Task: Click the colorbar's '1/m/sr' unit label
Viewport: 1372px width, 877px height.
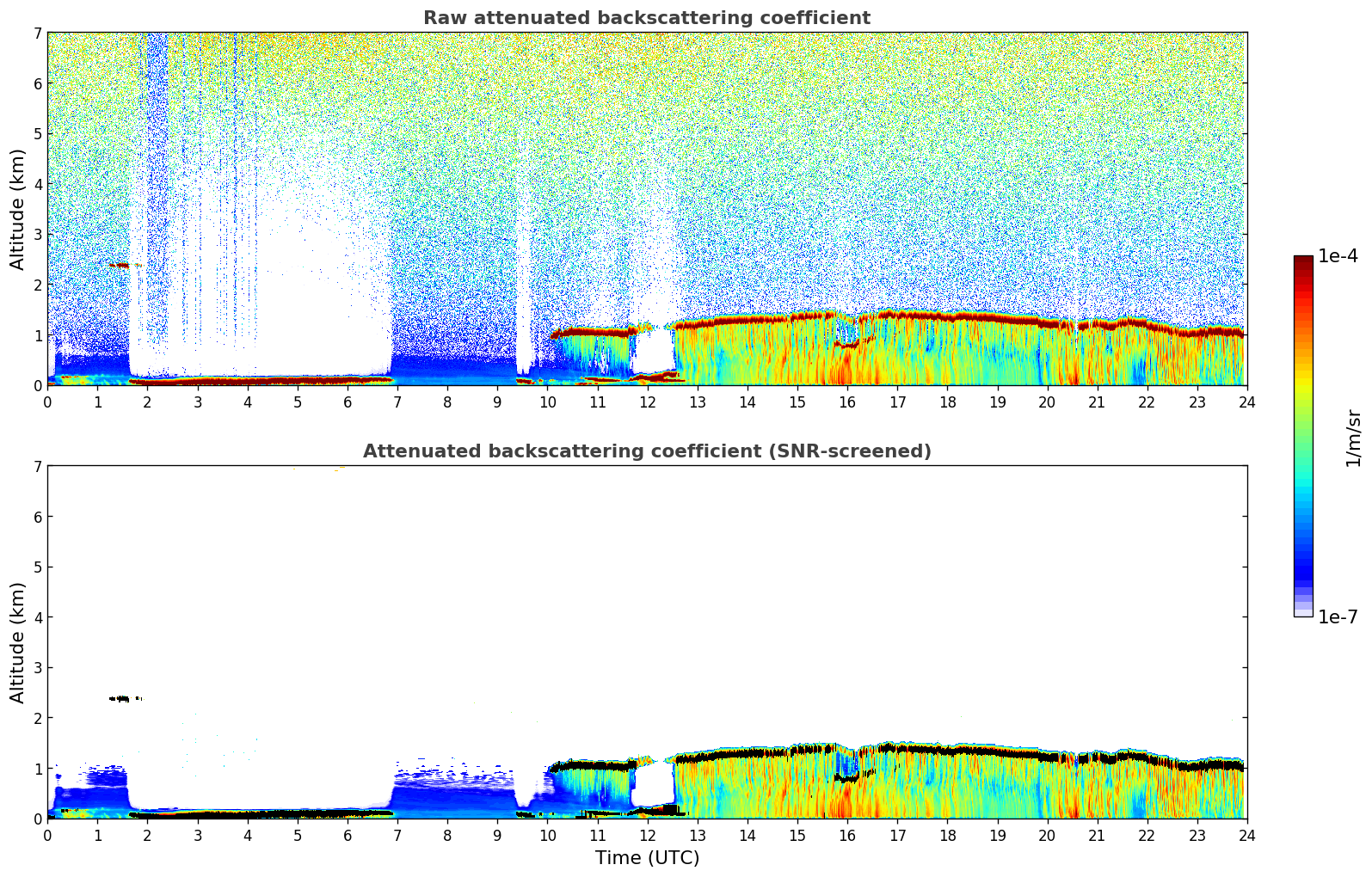Action: (1353, 438)
